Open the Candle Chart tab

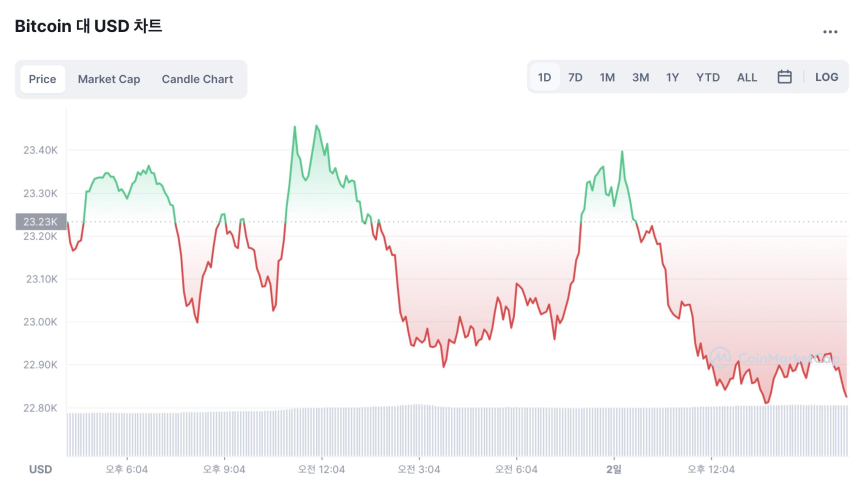tap(197, 79)
